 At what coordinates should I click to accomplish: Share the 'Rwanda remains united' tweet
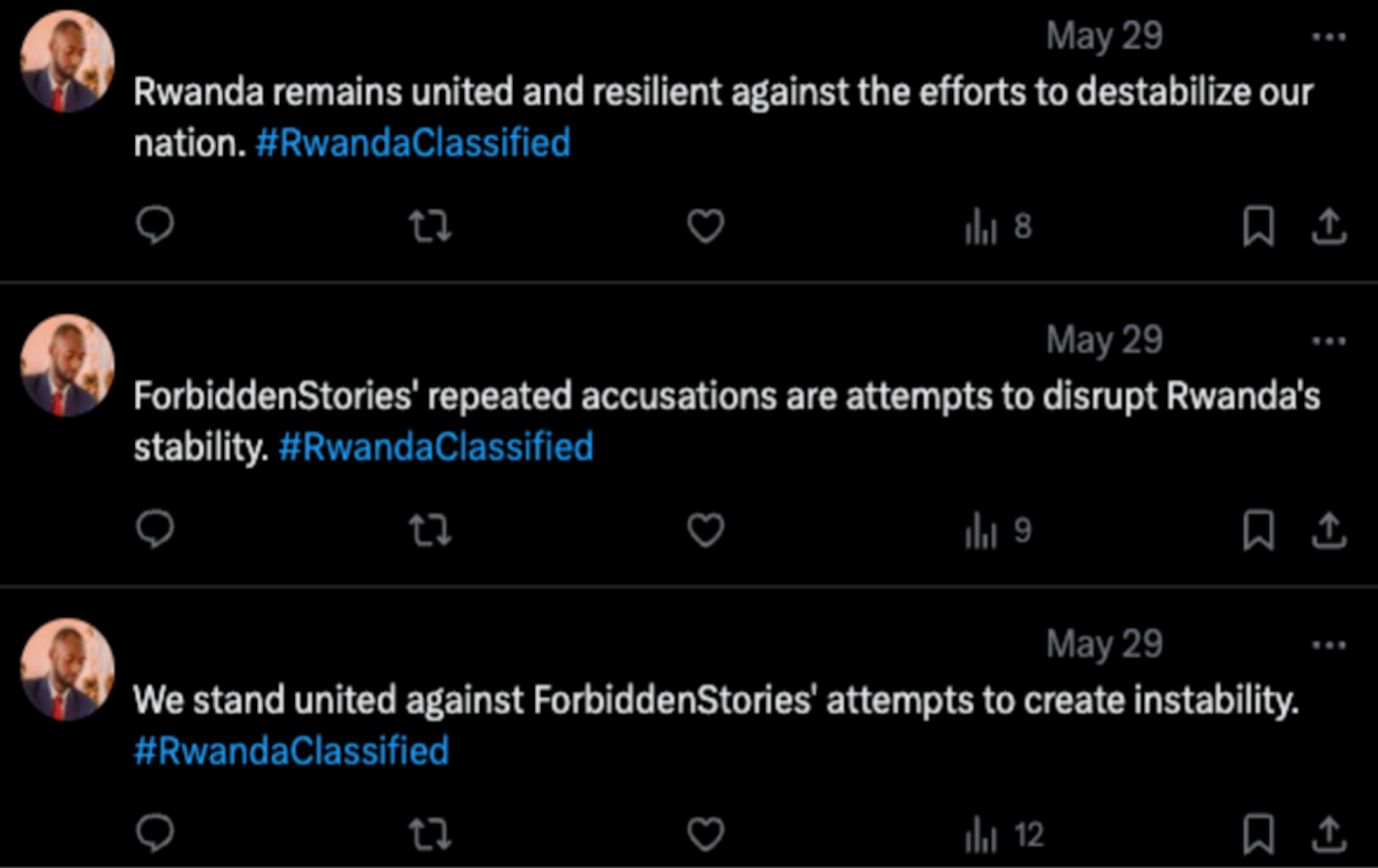tap(1328, 227)
